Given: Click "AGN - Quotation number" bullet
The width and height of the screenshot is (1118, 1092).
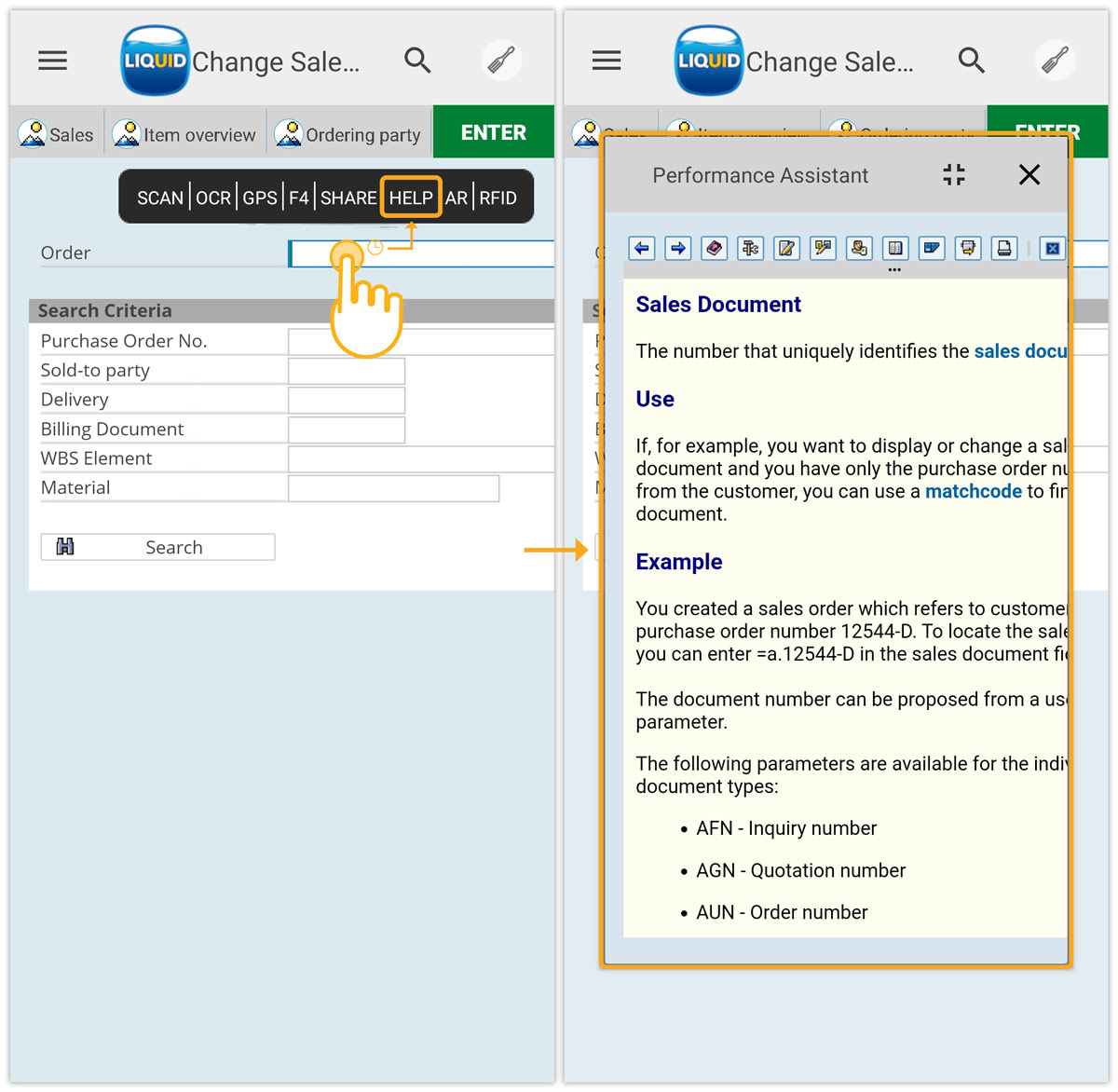Looking at the screenshot, I should click(800, 870).
